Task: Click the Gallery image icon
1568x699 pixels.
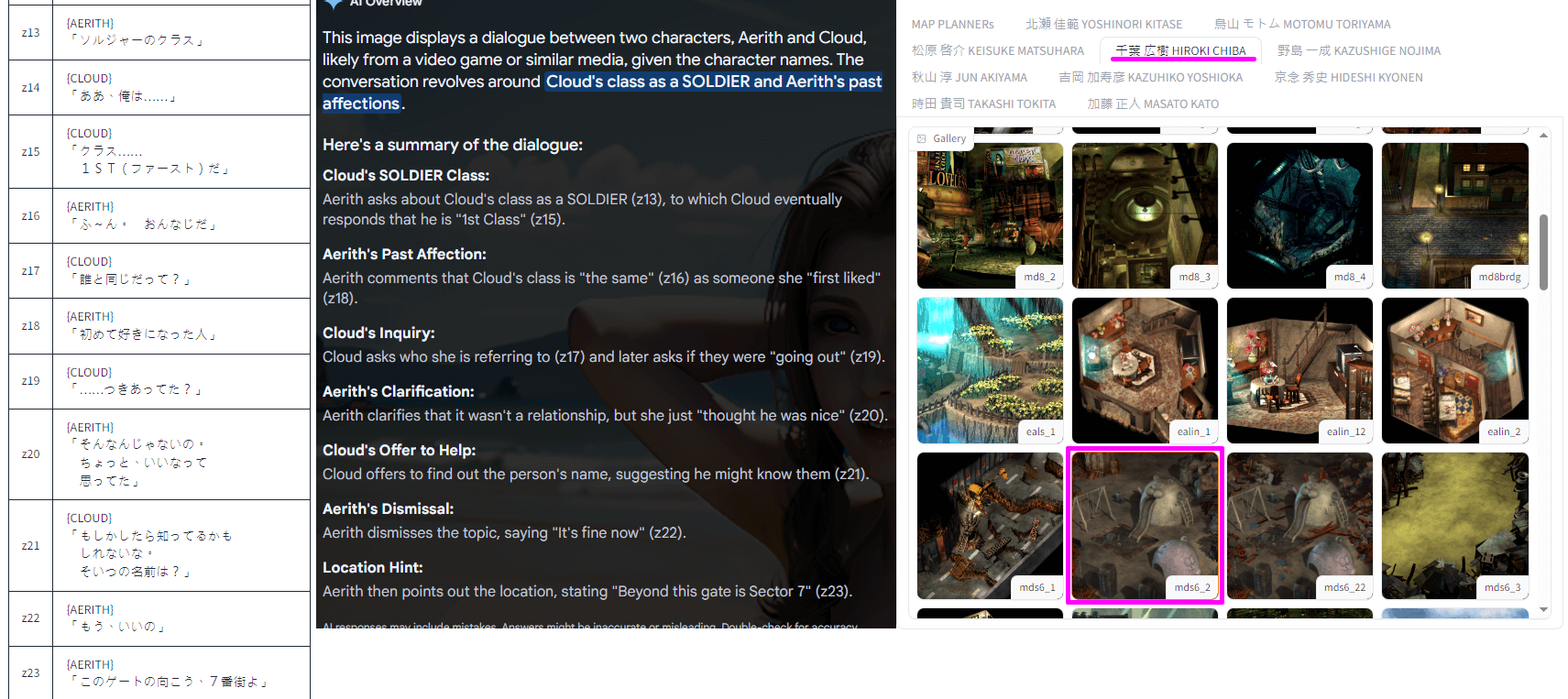Action: pyautogui.click(x=922, y=138)
